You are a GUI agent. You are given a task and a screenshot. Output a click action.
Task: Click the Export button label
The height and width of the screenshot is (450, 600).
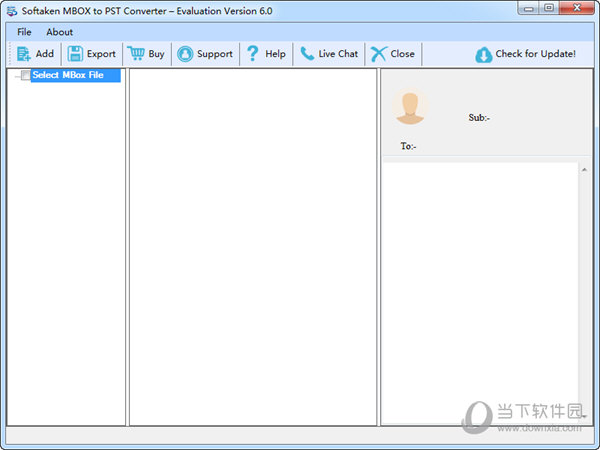101,54
